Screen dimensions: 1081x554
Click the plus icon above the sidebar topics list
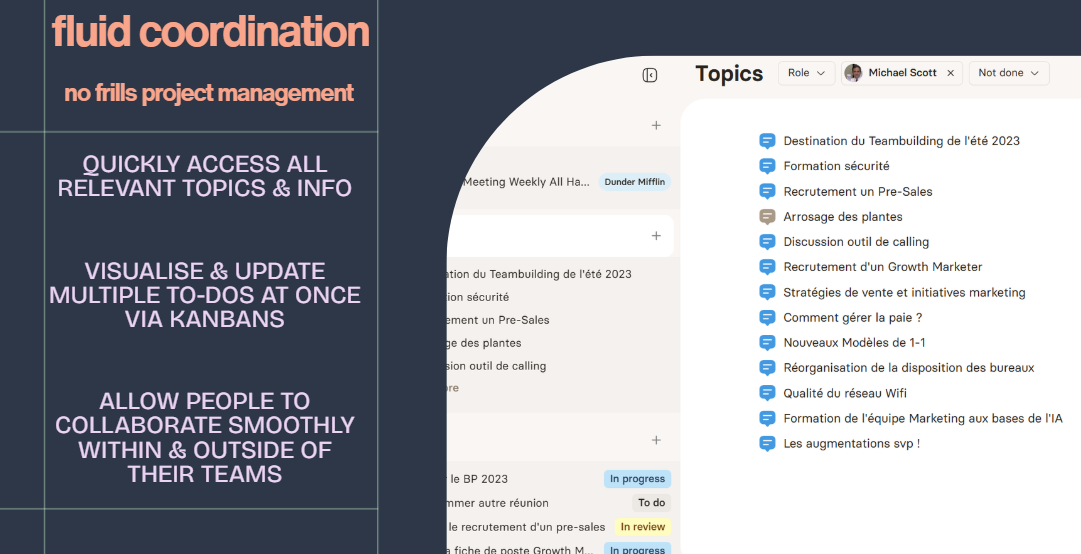pos(656,236)
